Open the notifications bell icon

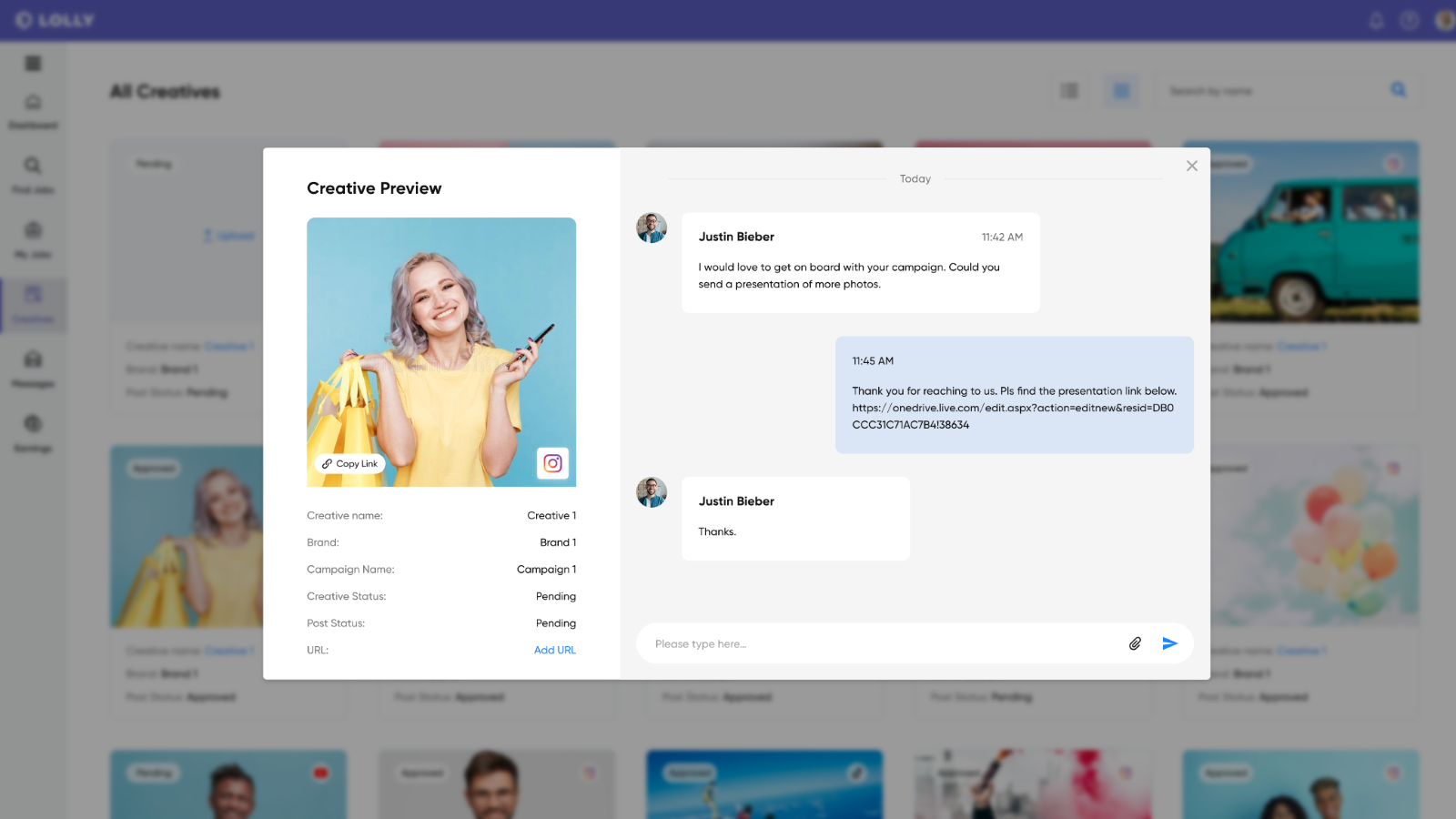[x=1376, y=20]
